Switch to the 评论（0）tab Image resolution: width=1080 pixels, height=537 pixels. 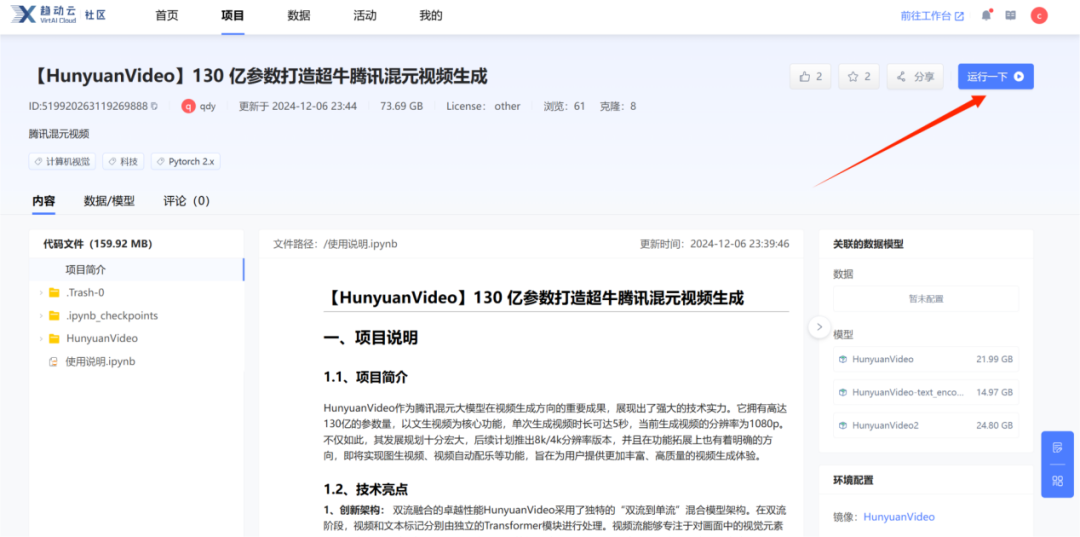point(187,201)
